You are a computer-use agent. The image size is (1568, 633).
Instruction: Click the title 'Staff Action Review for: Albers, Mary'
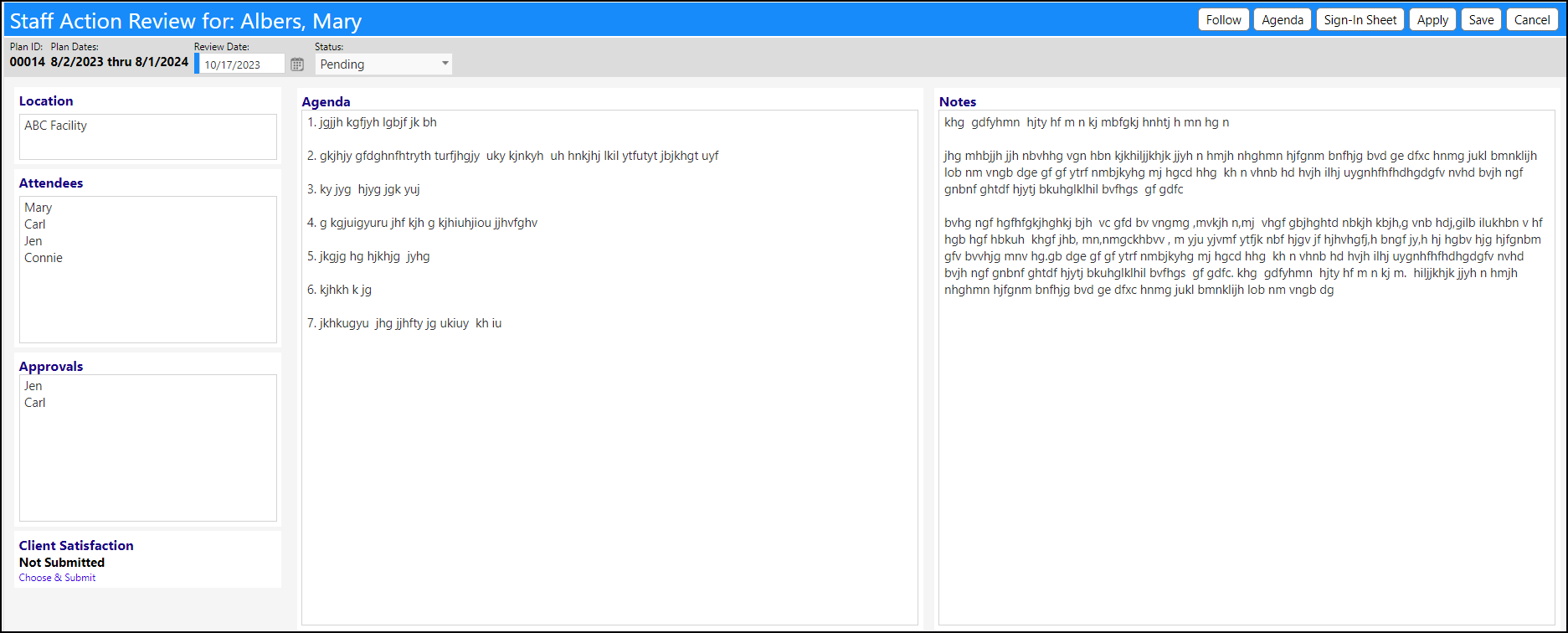pos(186,21)
